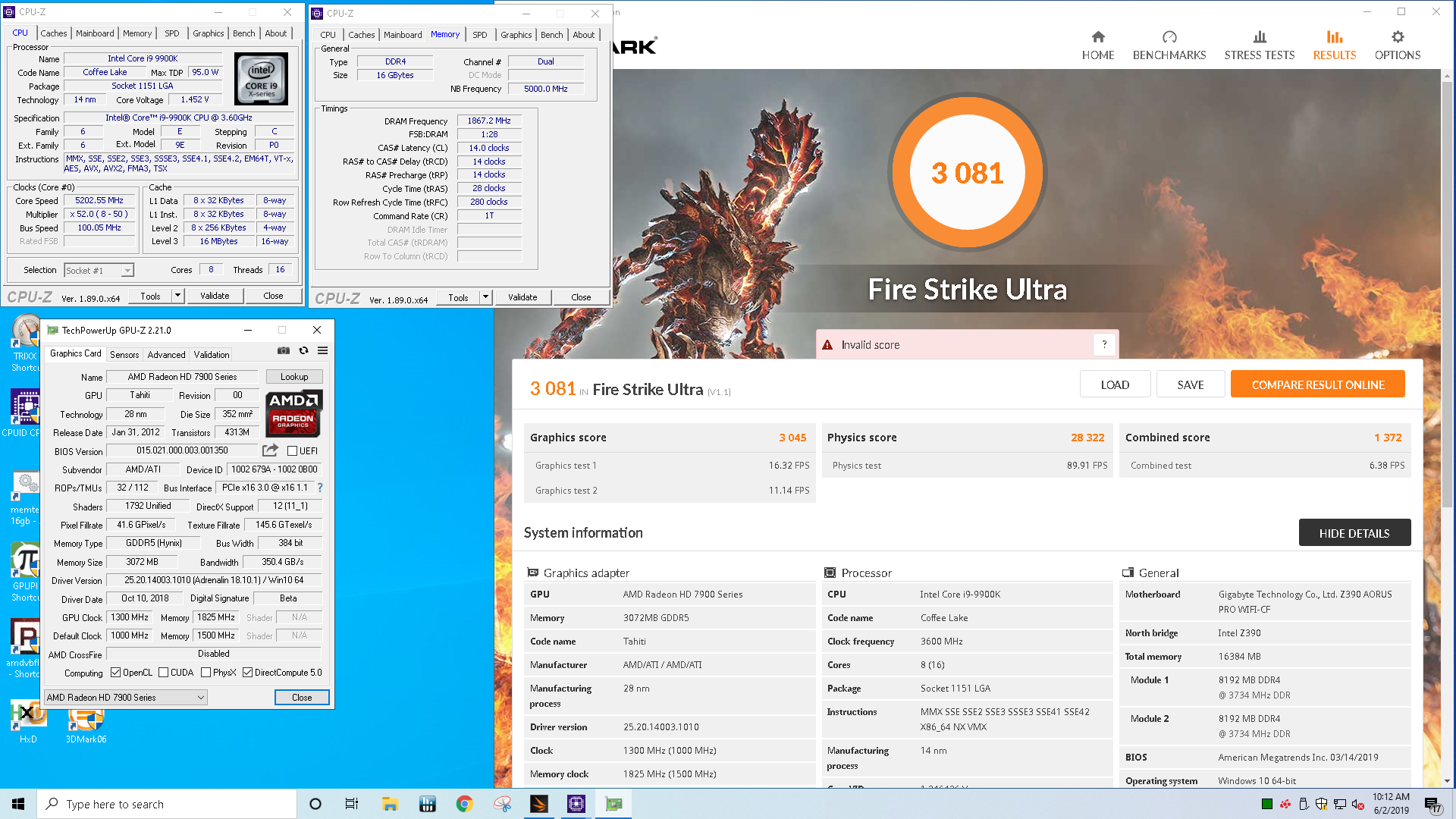
Task: Click the Lookup button in GPU-Z
Action: (x=294, y=377)
